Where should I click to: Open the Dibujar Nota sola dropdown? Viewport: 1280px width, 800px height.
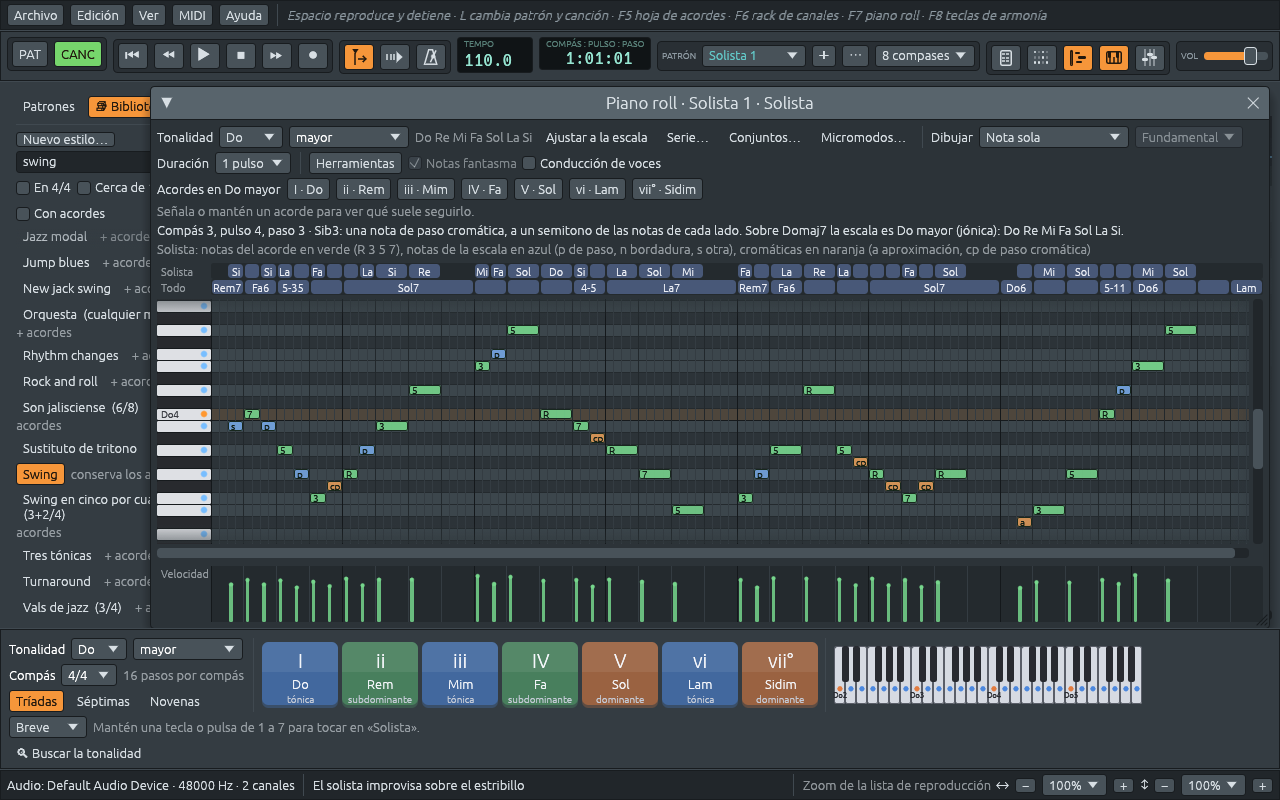[x=1054, y=138]
